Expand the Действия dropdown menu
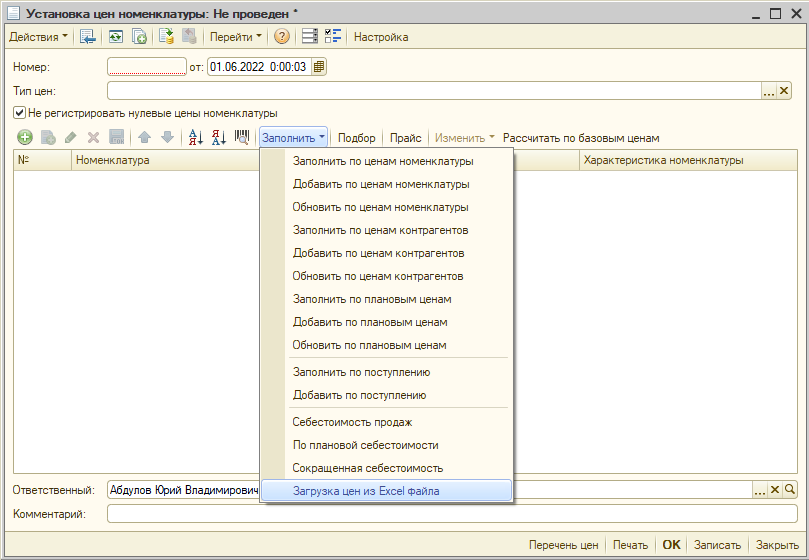The width and height of the screenshot is (809, 560). (38, 37)
